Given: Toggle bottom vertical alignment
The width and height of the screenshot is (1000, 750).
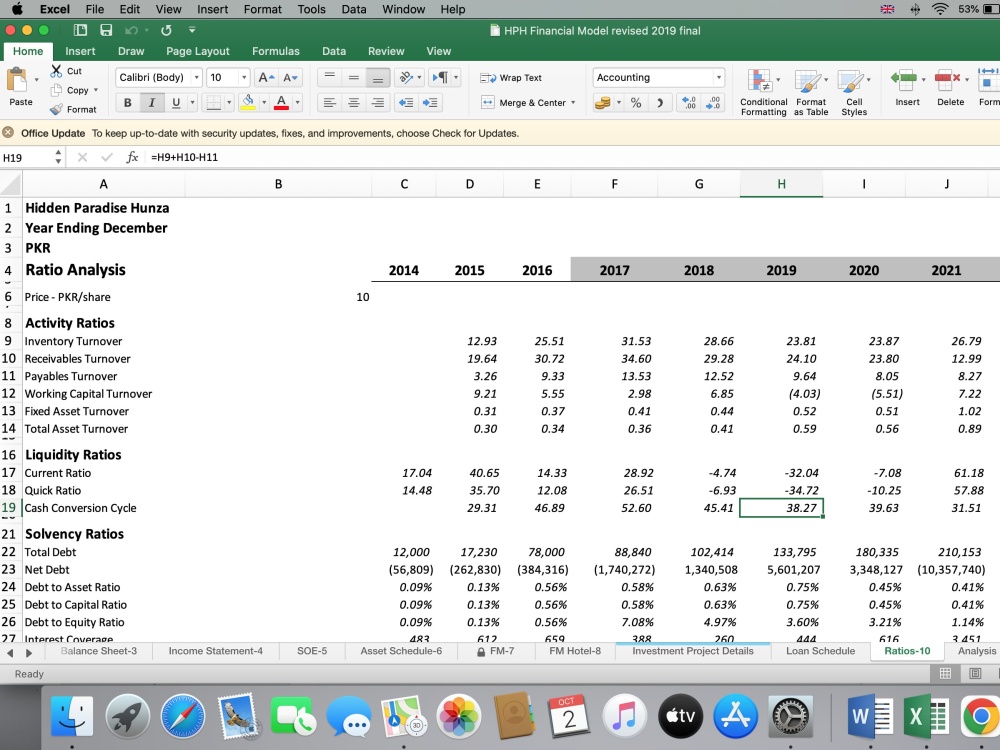Looking at the screenshot, I should [x=378, y=77].
